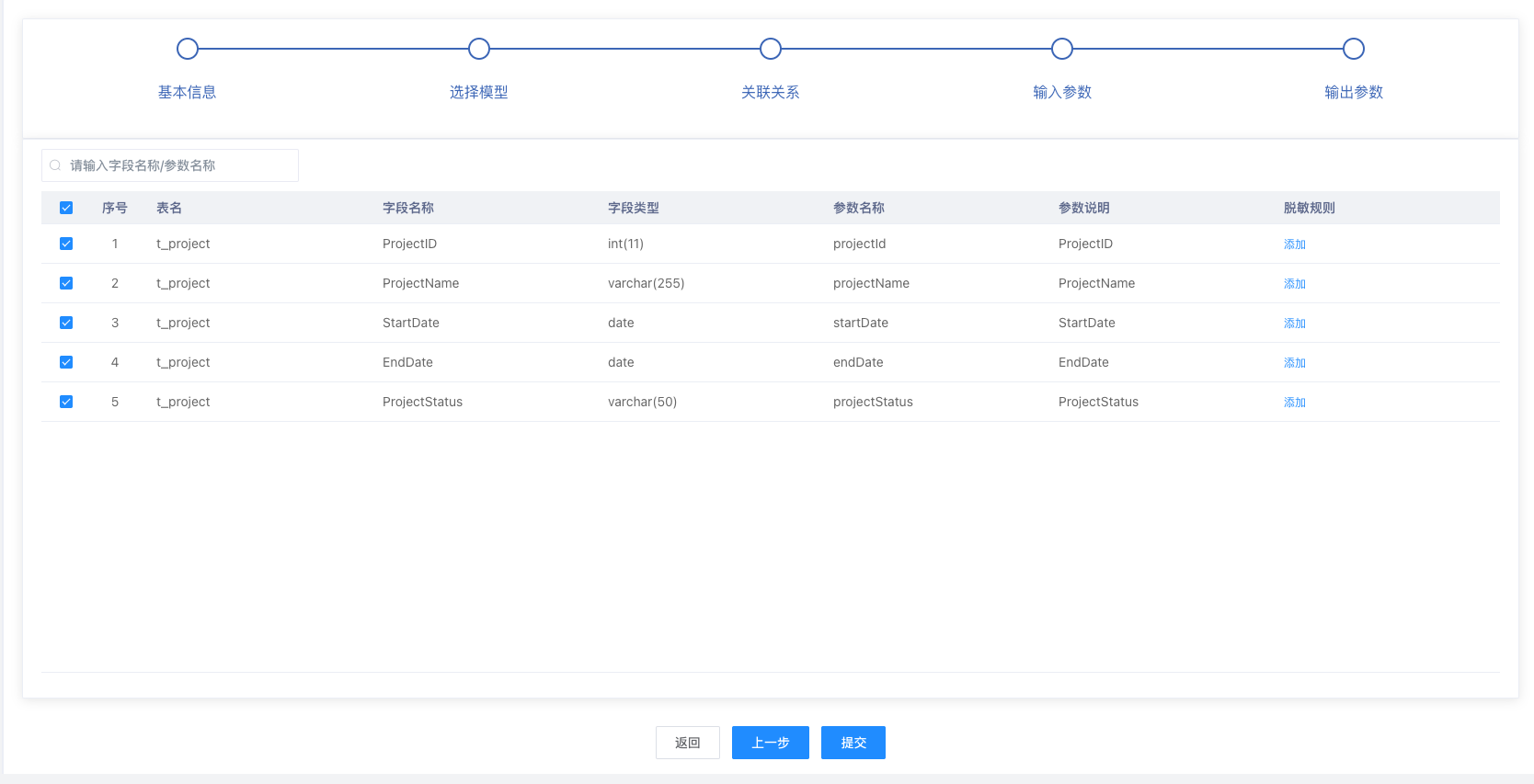
Task: Add masking rule for ProjectID
Action: pyautogui.click(x=1295, y=244)
